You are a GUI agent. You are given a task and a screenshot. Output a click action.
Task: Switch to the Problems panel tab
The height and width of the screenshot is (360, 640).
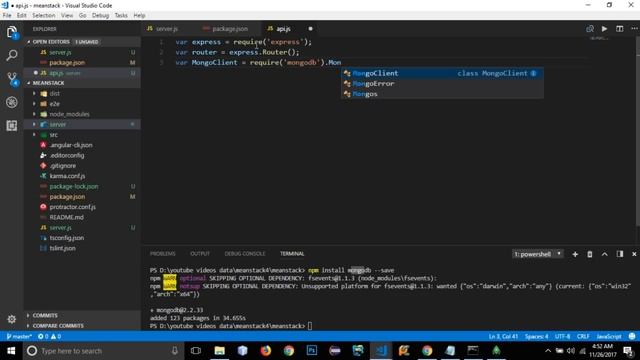pos(162,254)
